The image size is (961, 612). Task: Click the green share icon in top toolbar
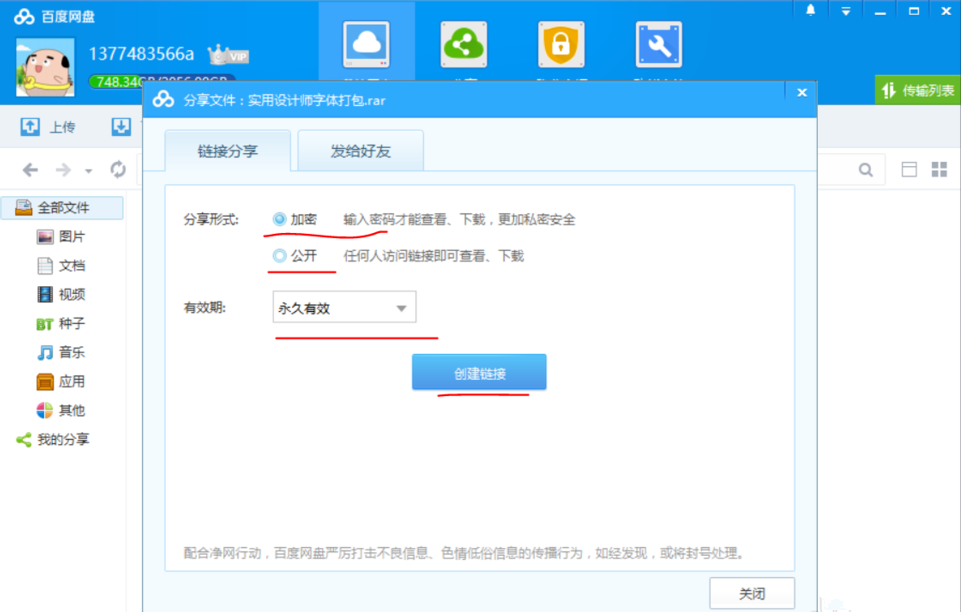tap(463, 44)
